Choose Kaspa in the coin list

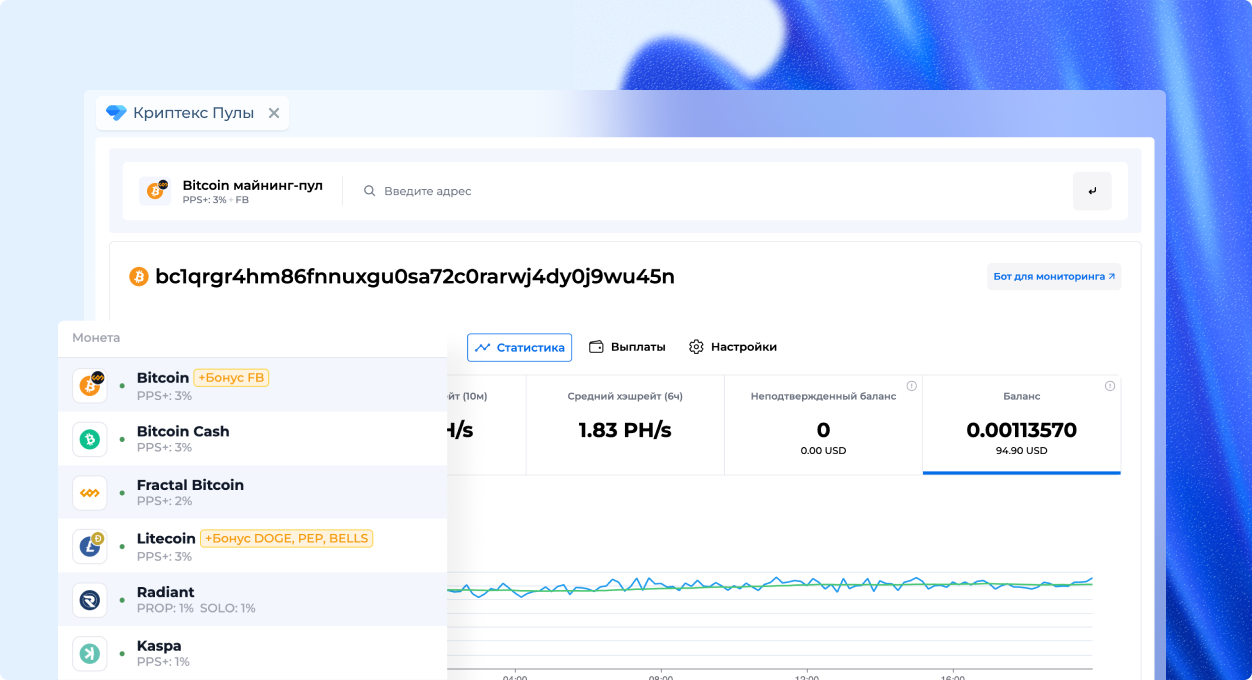tap(252, 653)
